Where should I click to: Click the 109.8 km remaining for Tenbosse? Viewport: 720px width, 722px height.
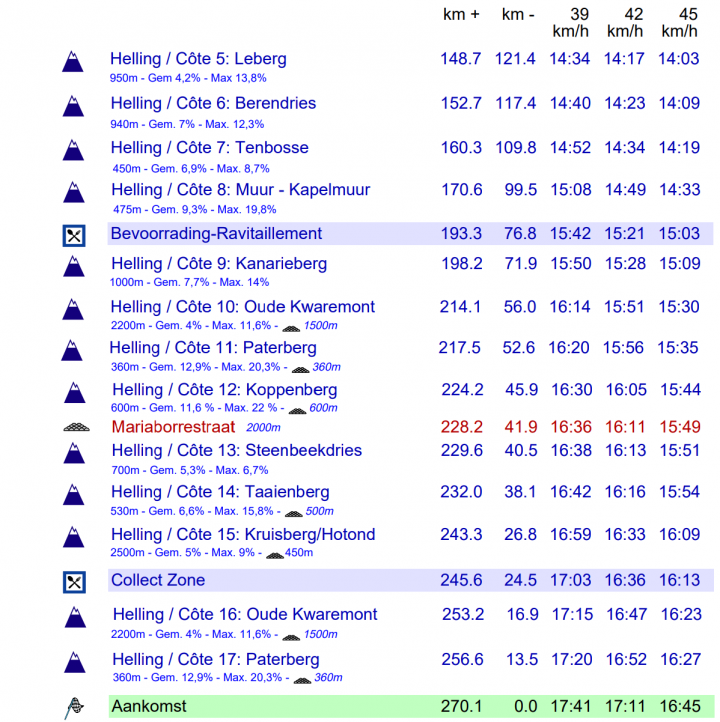[516, 148]
